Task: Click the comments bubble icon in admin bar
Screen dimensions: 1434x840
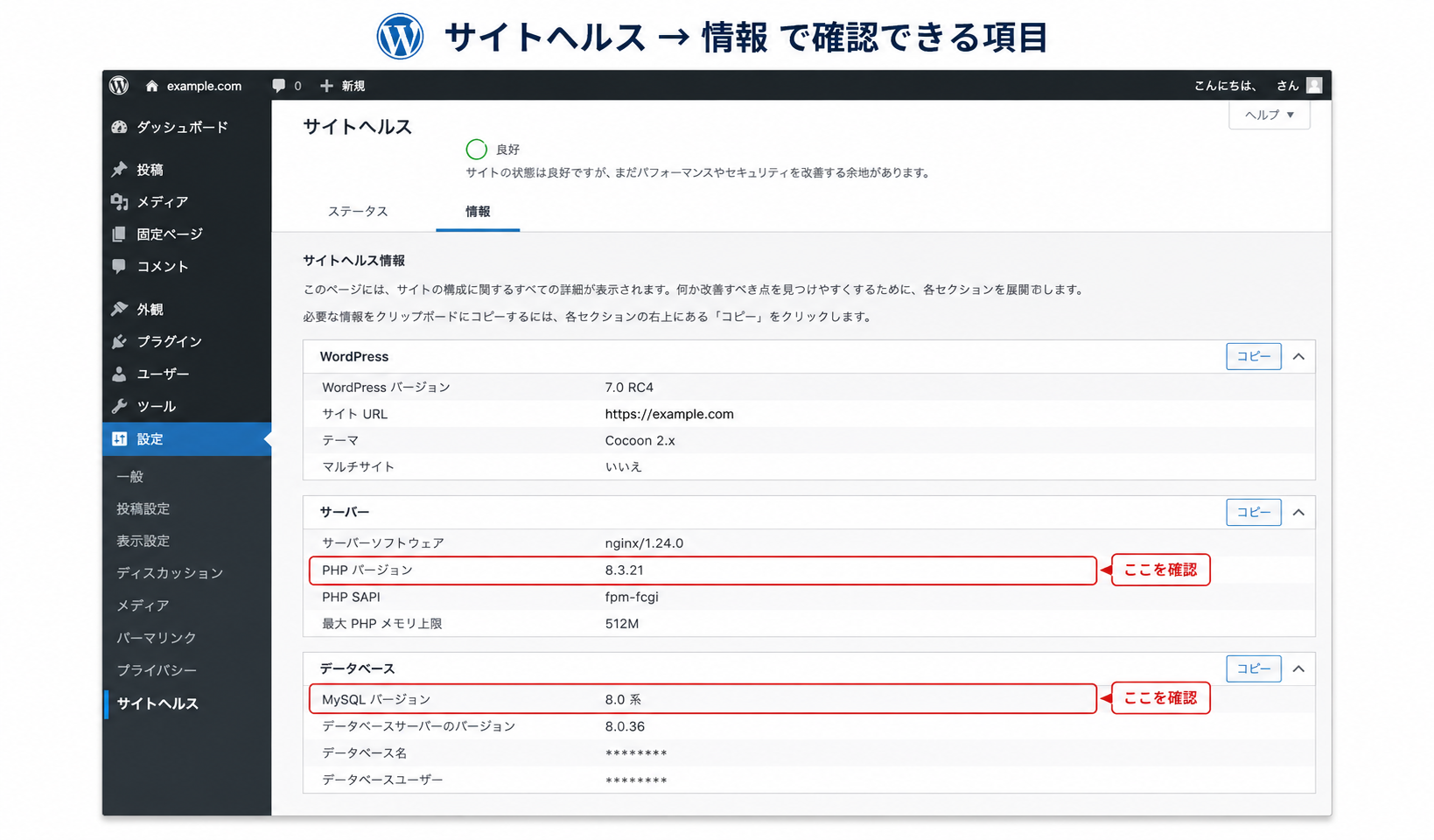Action: click(278, 86)
